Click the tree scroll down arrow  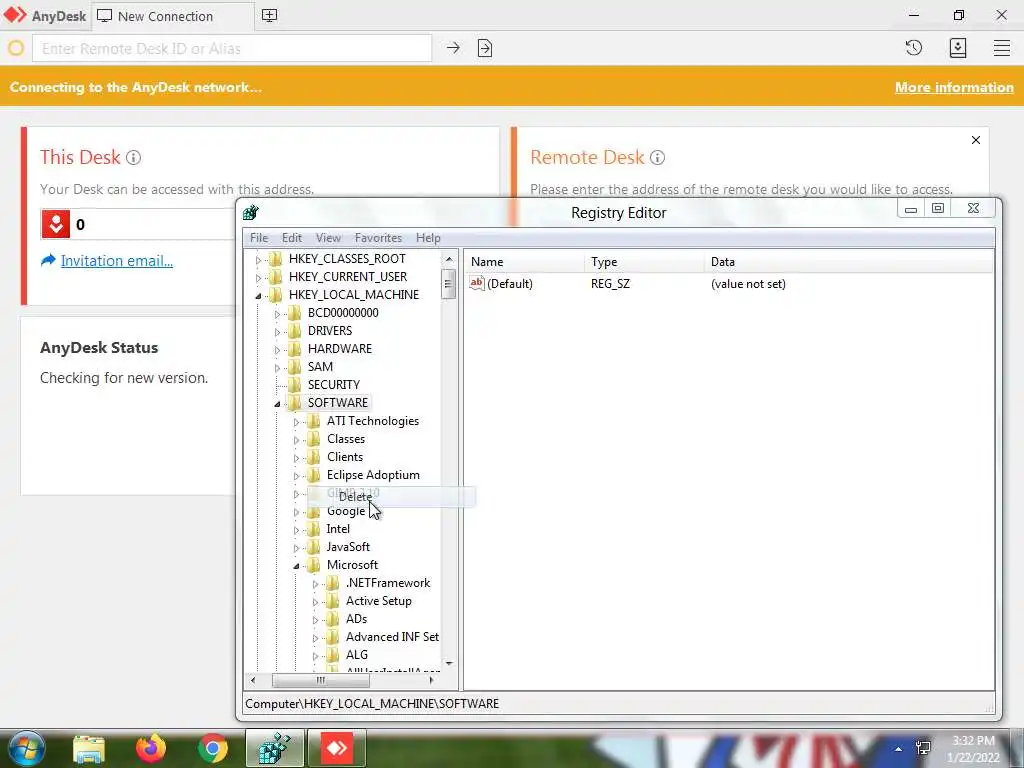(x=449, y=664)
